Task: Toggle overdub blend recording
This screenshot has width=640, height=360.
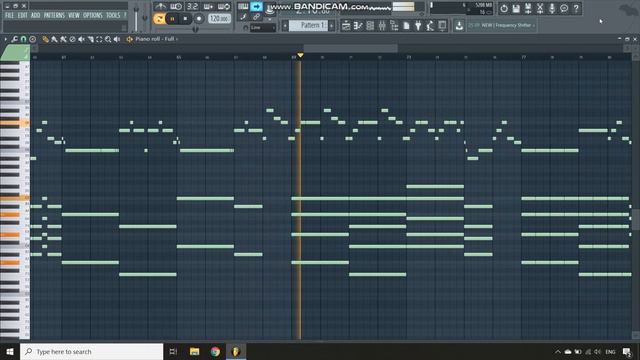Action: click(x=208, y=7)
